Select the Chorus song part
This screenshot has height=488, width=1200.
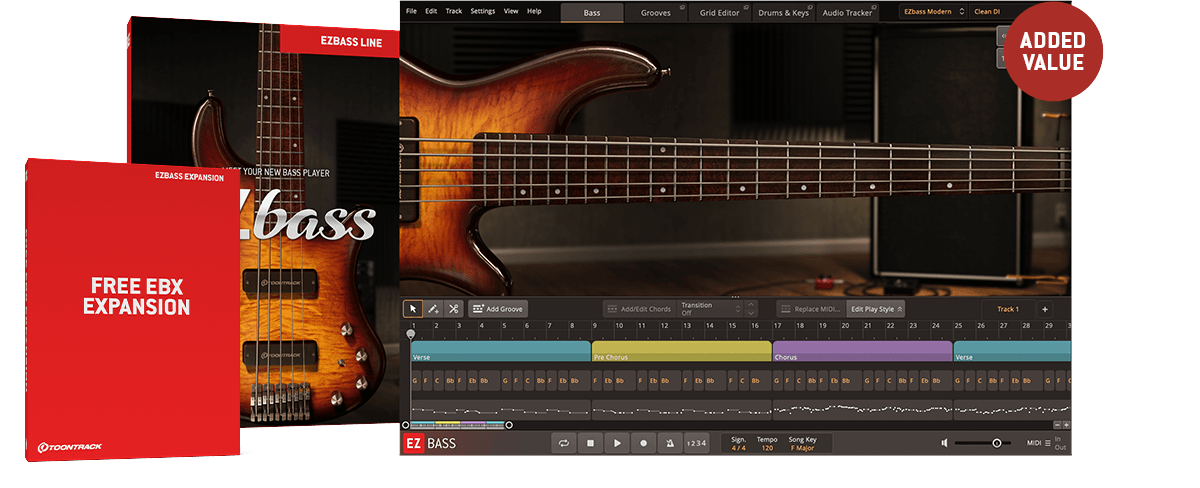862,351
